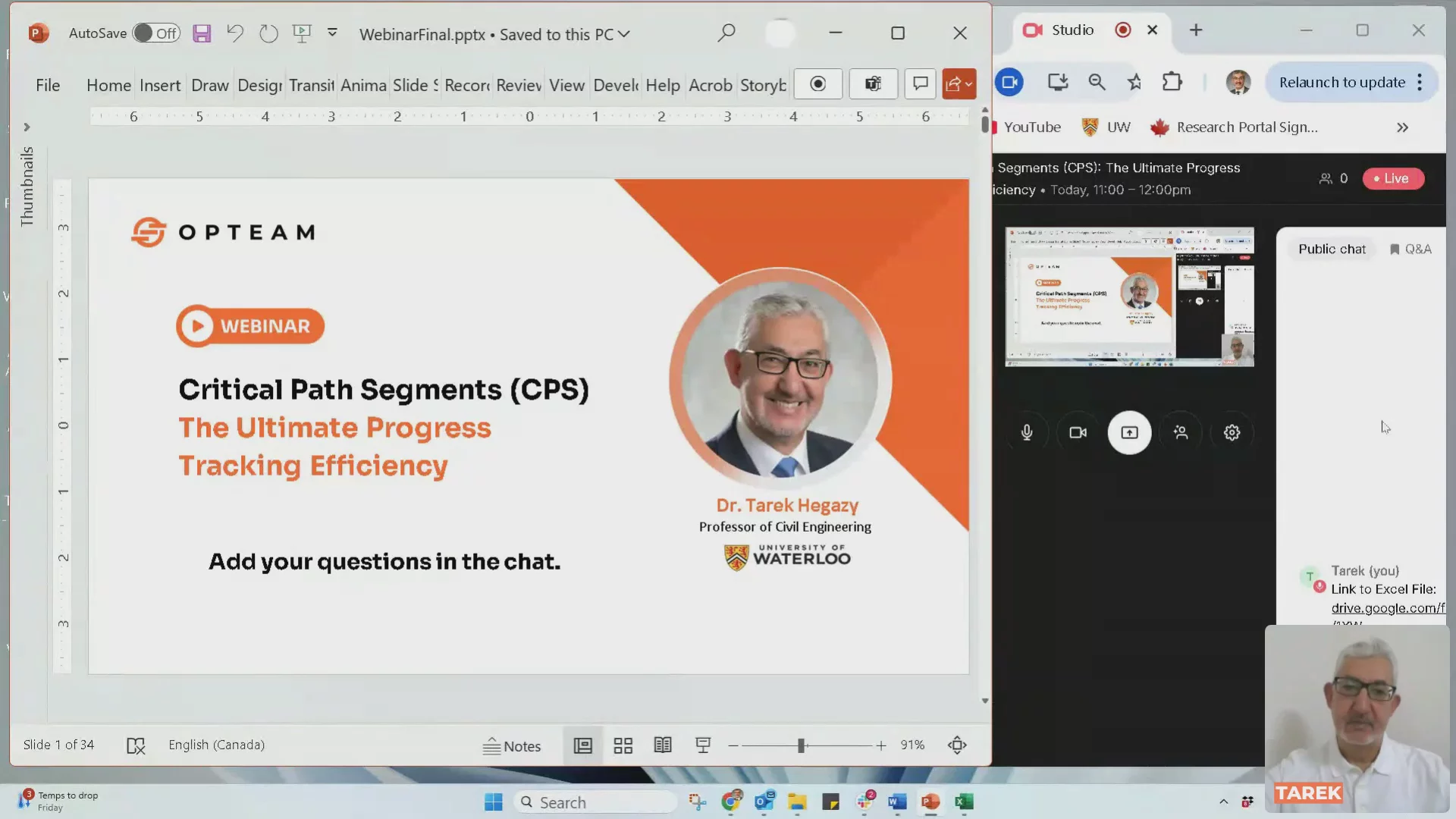
Task: Expand the hidden bookmarks chevron
Action: click(x=1403, y=127)
